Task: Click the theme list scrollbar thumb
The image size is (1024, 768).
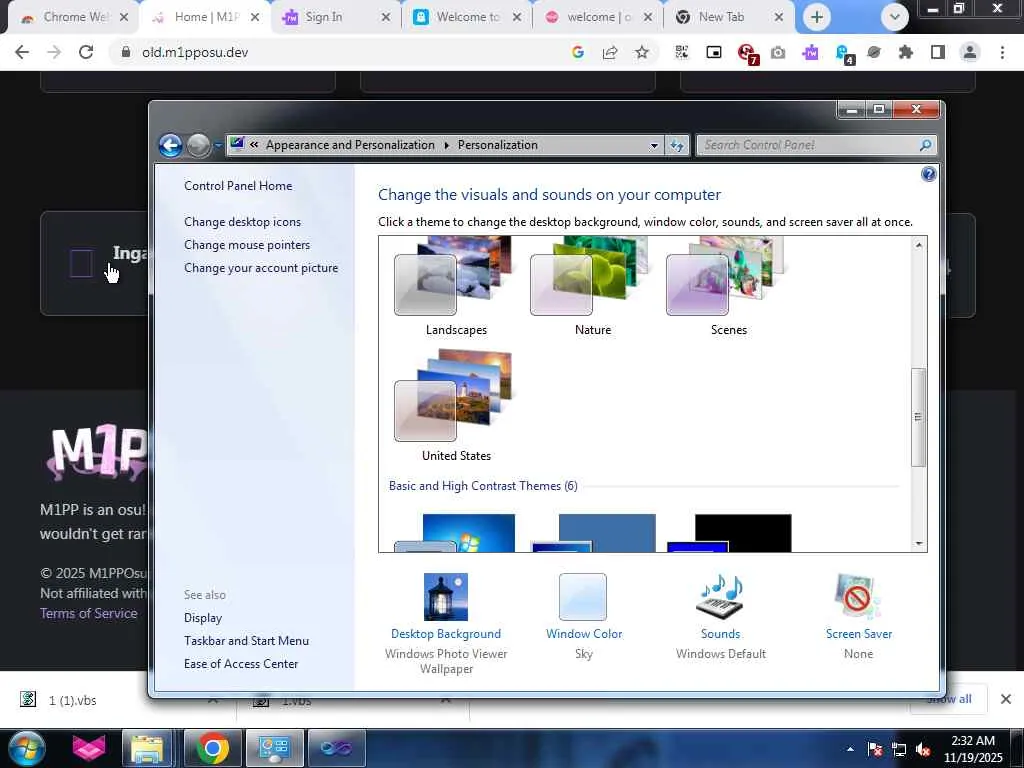Action: click(918, 417)
